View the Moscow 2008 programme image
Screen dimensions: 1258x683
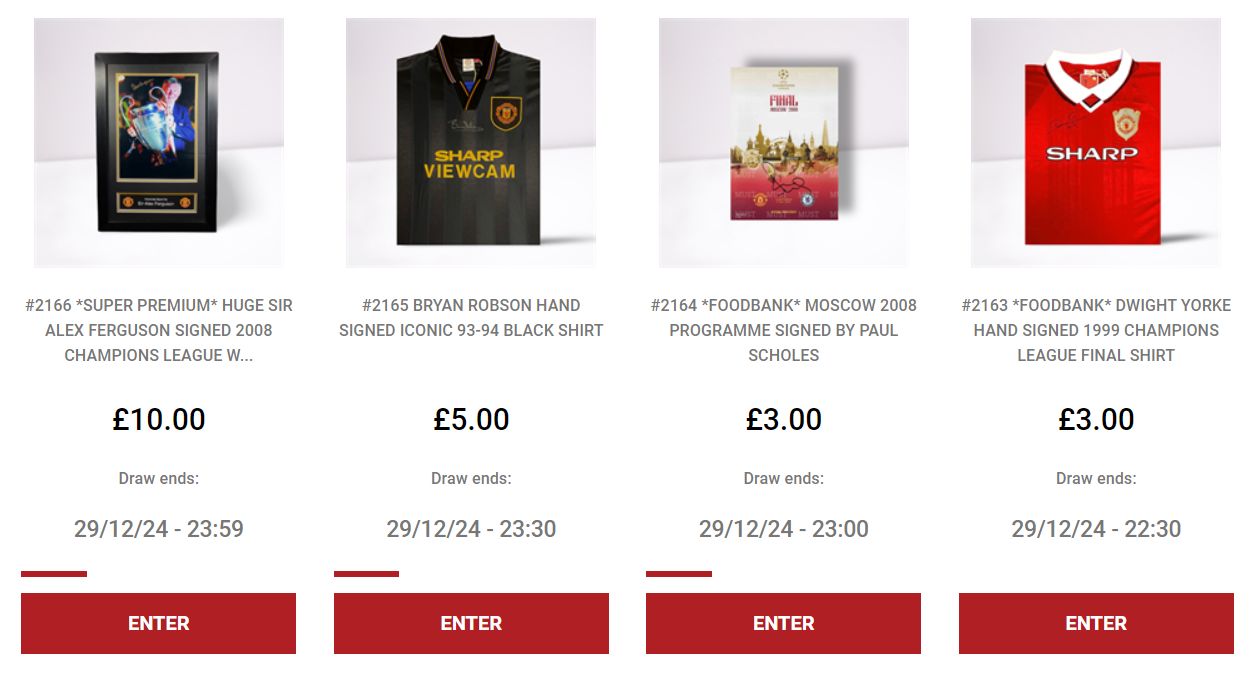tap(783, 143)
